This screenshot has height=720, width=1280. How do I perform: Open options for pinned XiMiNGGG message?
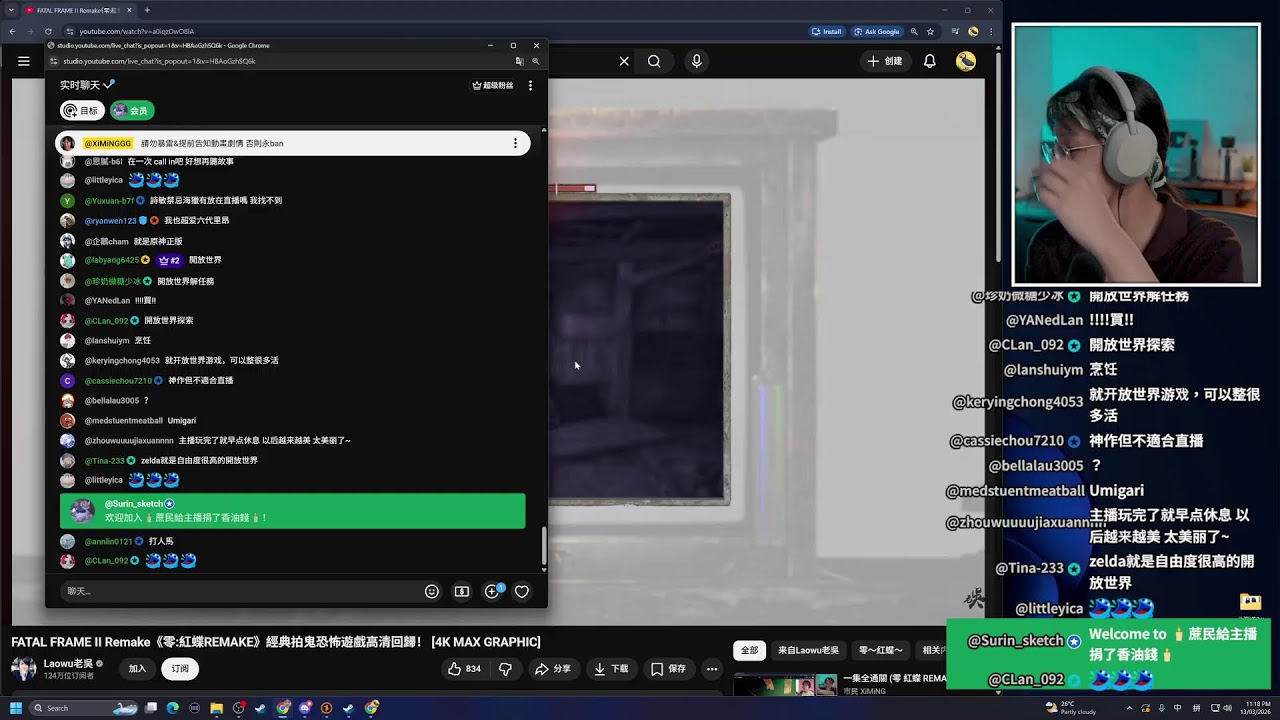point(515,143)
